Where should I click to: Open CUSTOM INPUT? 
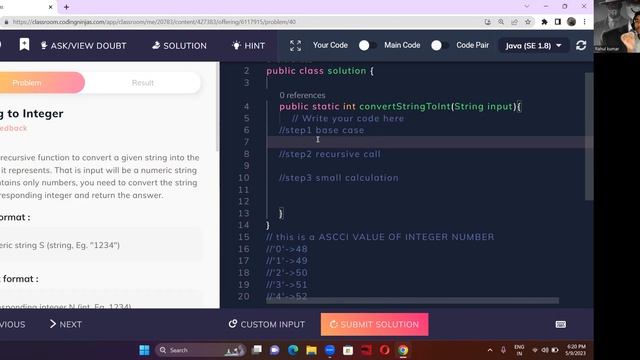[267, 324]
